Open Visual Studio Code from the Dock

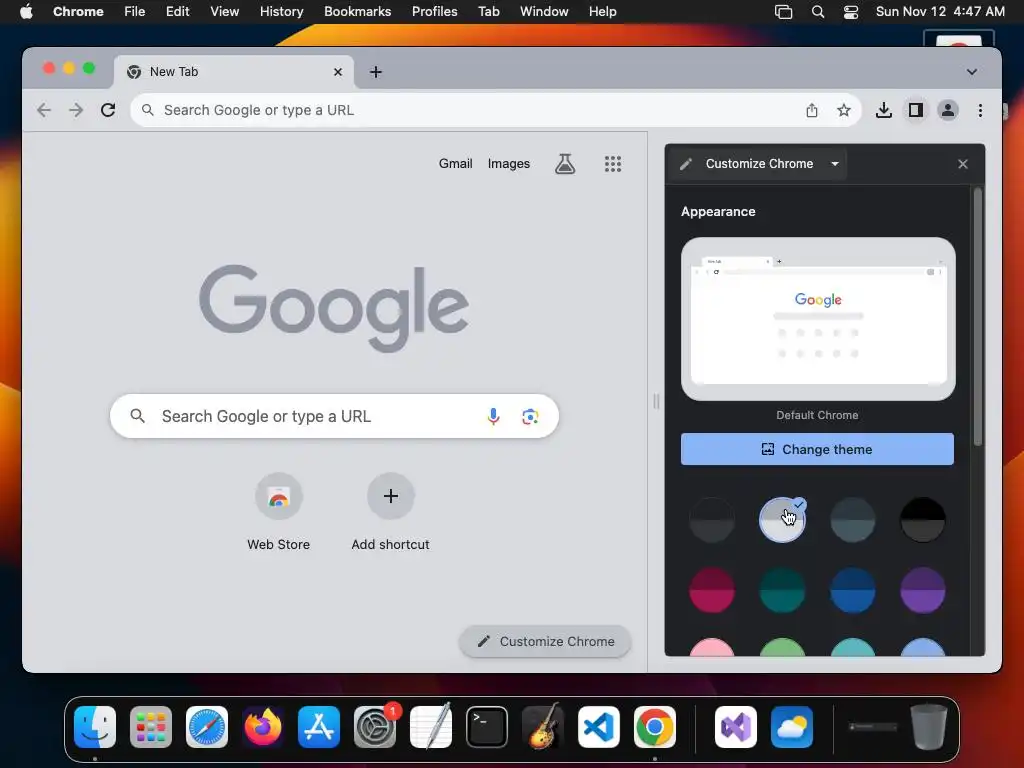tap(599, 727)
